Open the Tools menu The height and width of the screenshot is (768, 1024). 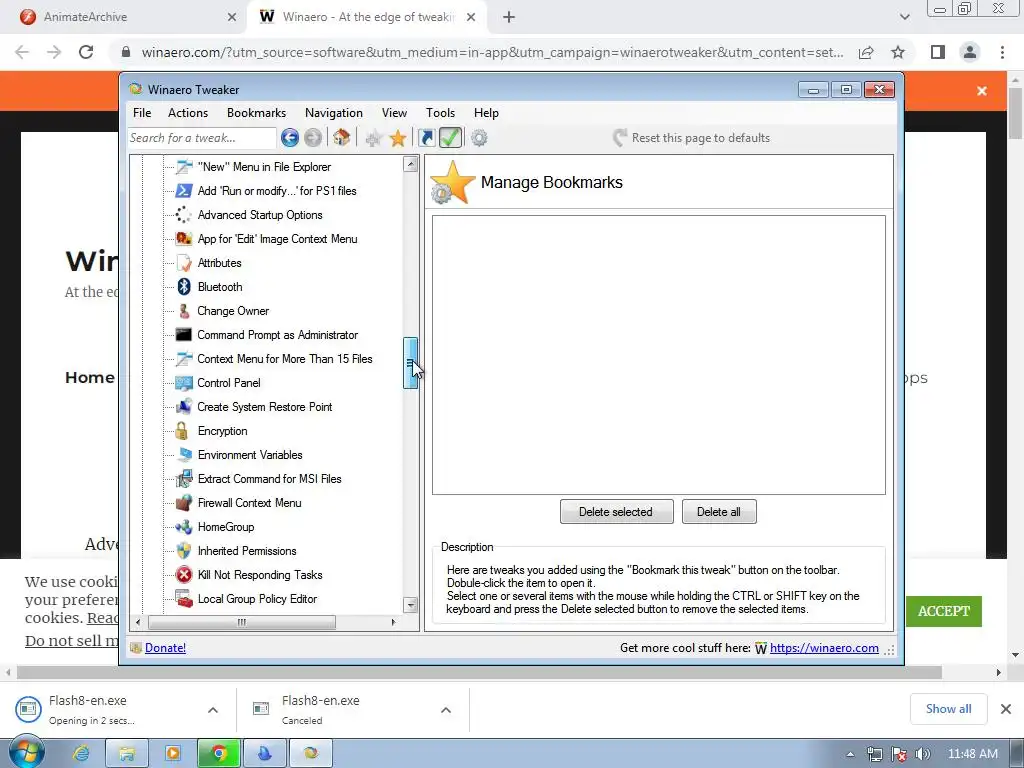click(440, 113)
